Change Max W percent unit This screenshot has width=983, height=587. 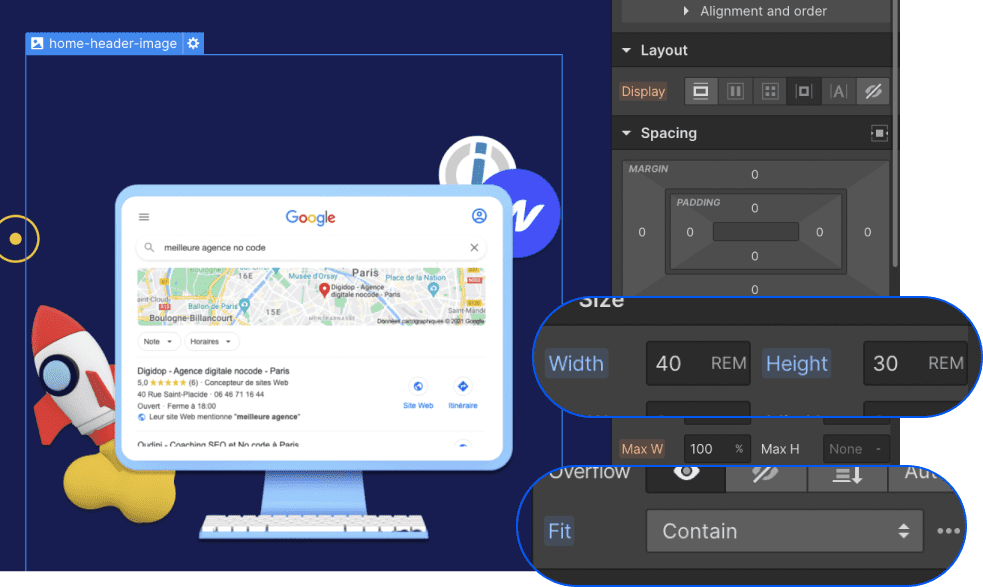pos(739,449)
